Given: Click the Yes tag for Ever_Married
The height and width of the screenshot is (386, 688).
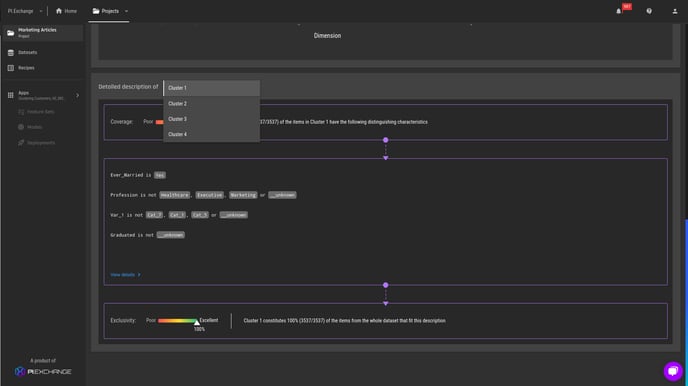Looking at the screenshot, I should tap(160, 175).
